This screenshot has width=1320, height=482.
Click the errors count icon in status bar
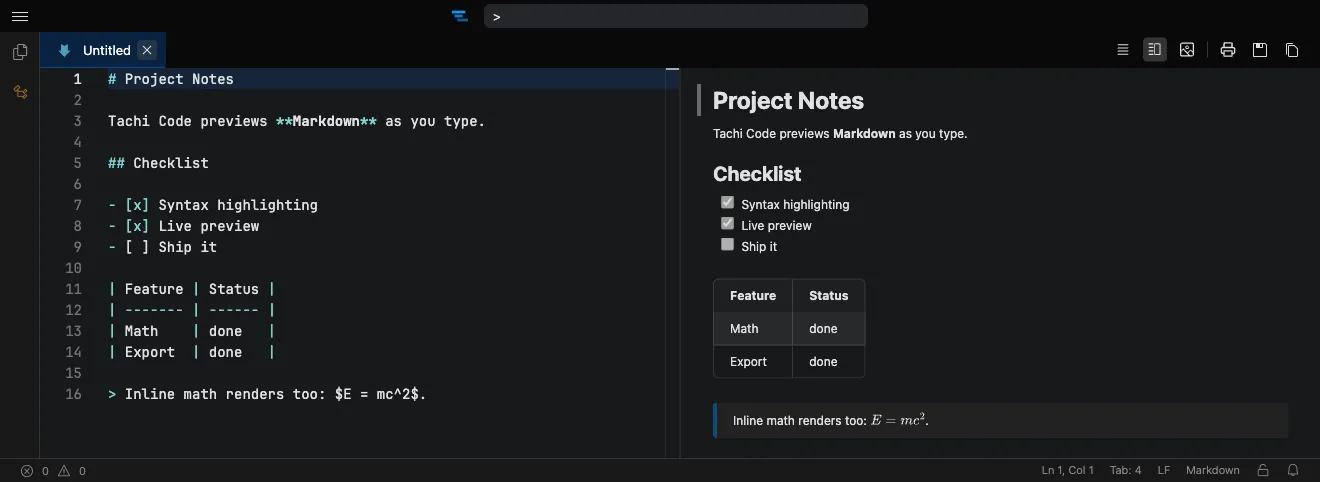point(27,470)
